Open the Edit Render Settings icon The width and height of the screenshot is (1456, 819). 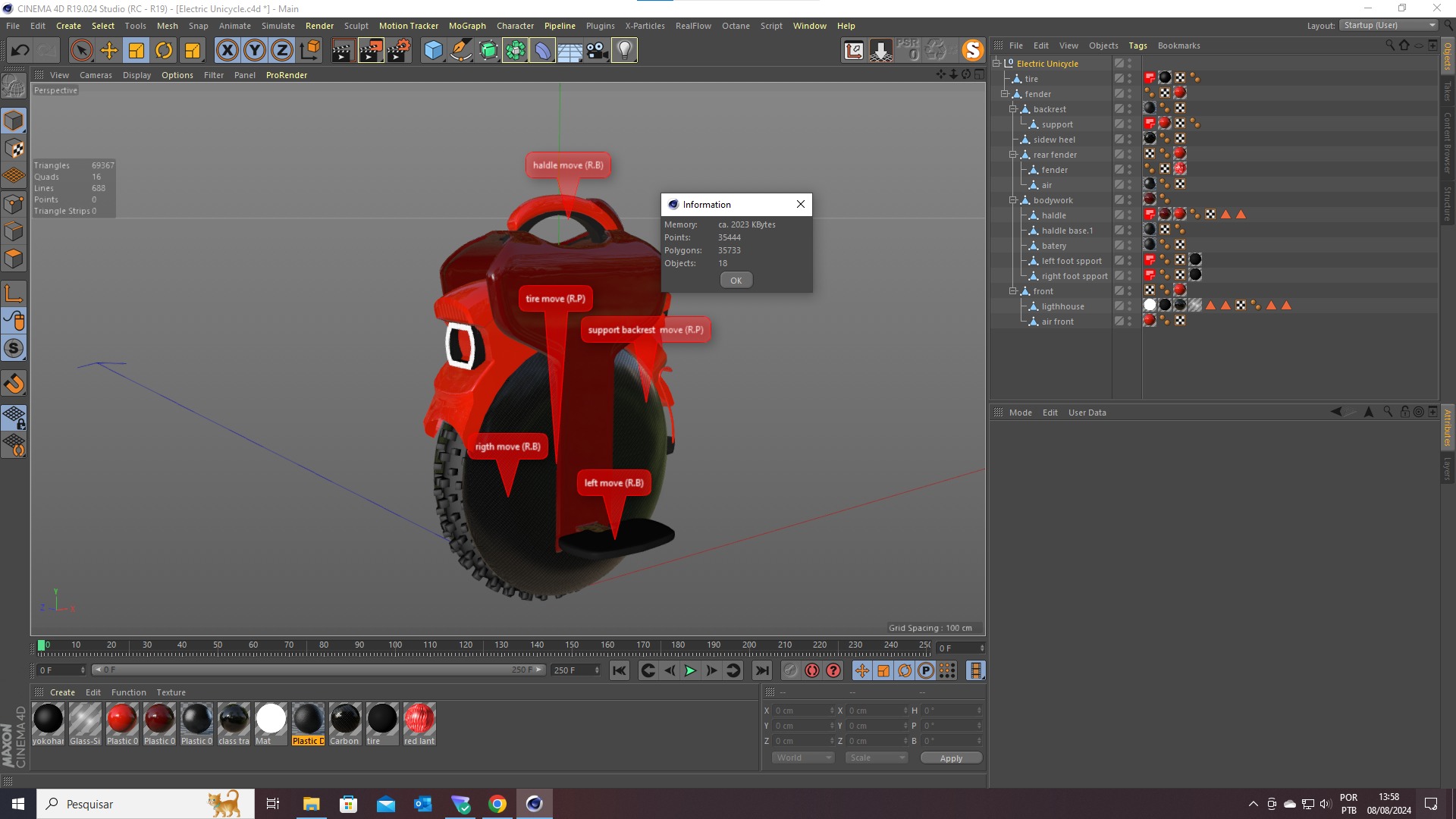pos(399,51)
